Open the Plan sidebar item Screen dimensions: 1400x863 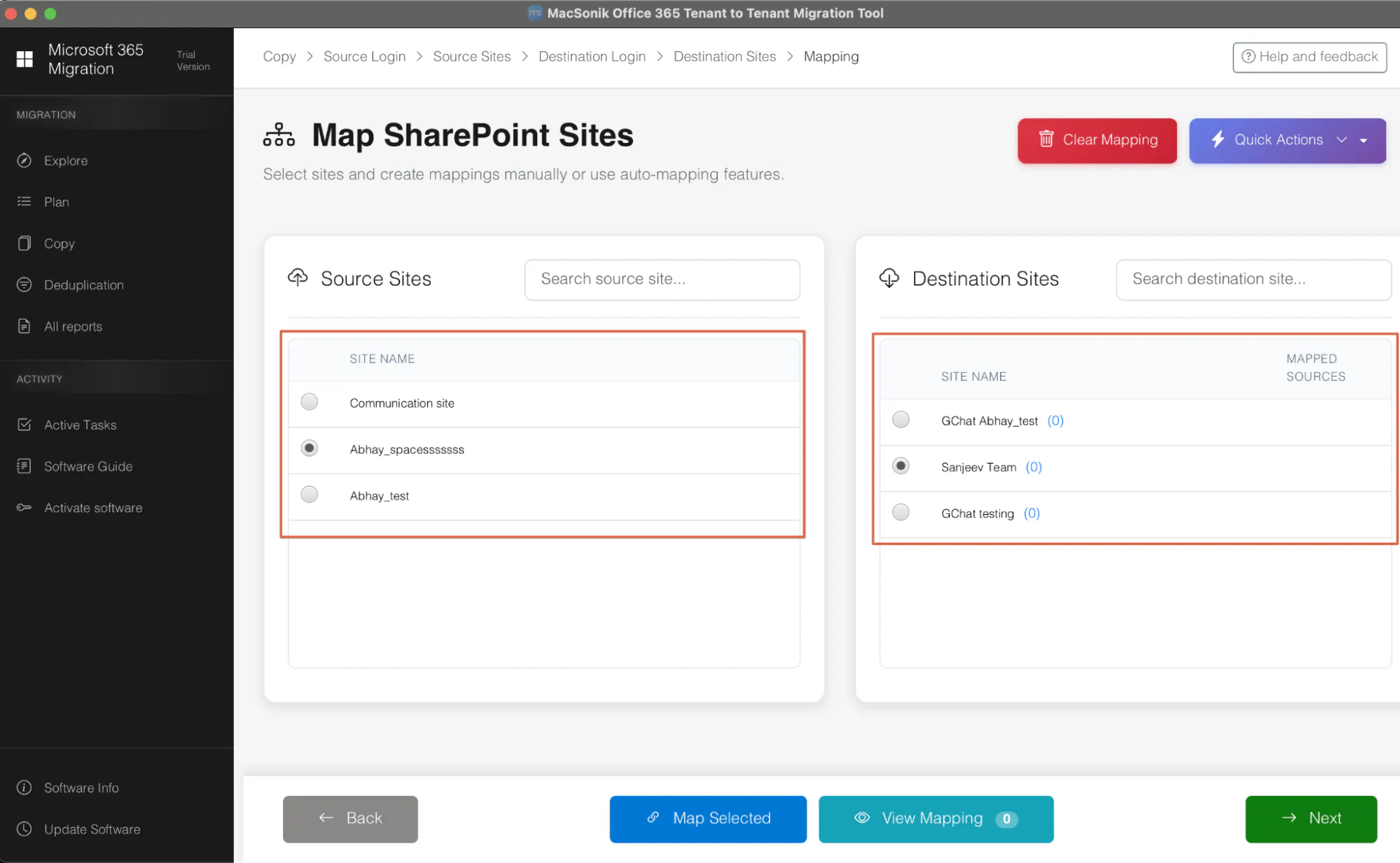pos(56,202)
